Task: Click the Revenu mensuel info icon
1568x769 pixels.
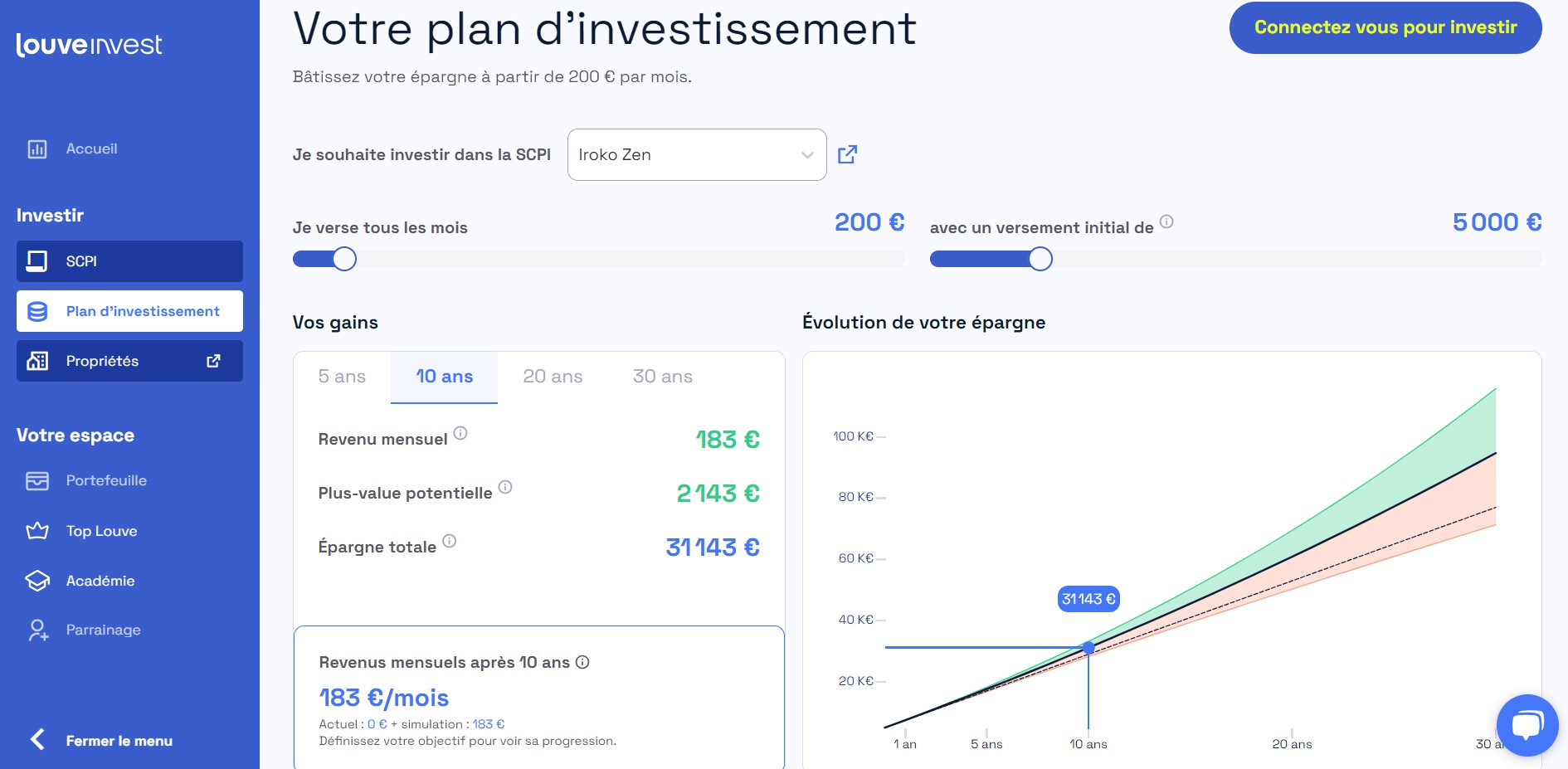Action: (x=461, y=432)
